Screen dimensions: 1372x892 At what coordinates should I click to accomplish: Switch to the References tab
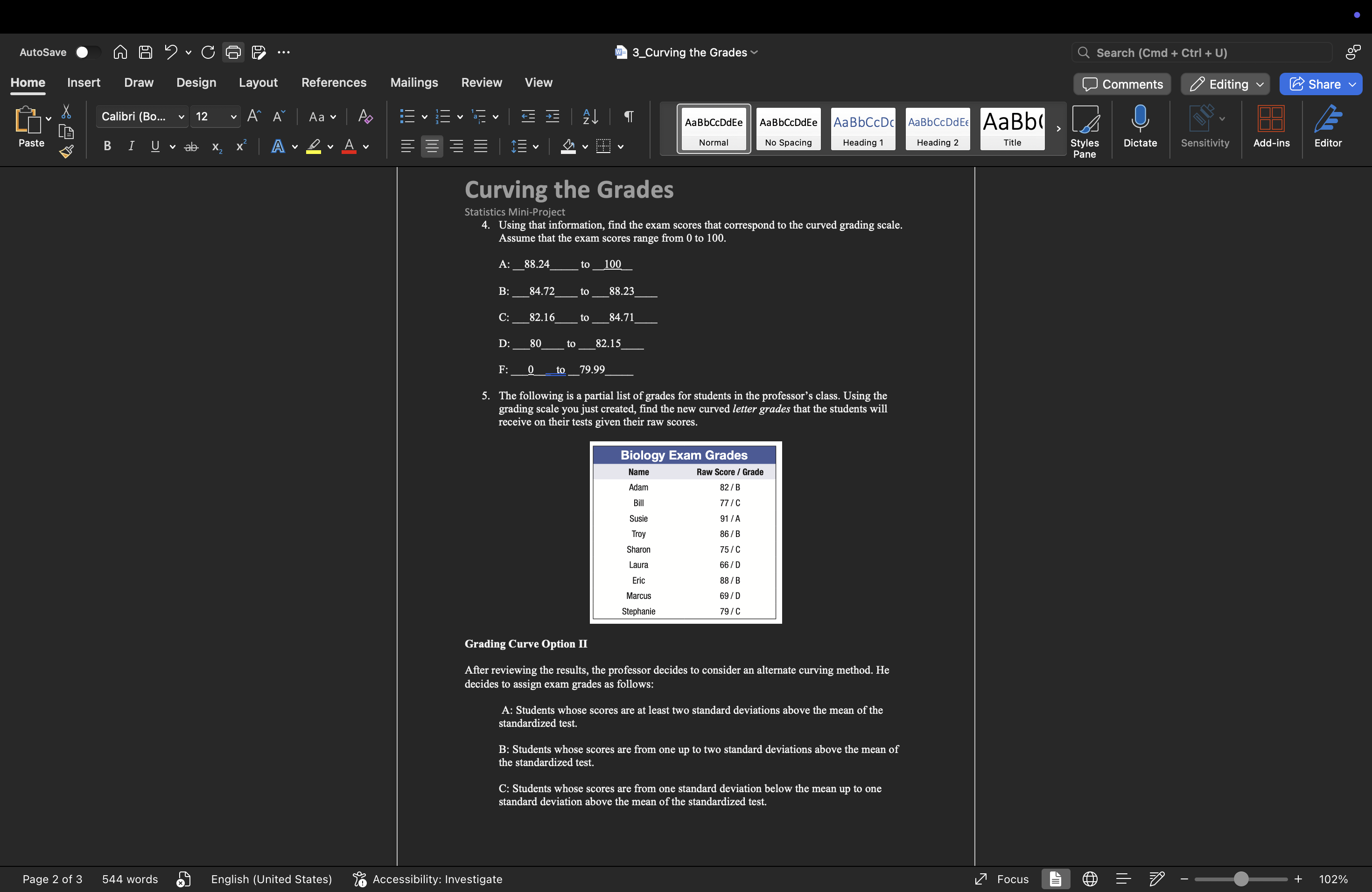click(x=334, y=83)
